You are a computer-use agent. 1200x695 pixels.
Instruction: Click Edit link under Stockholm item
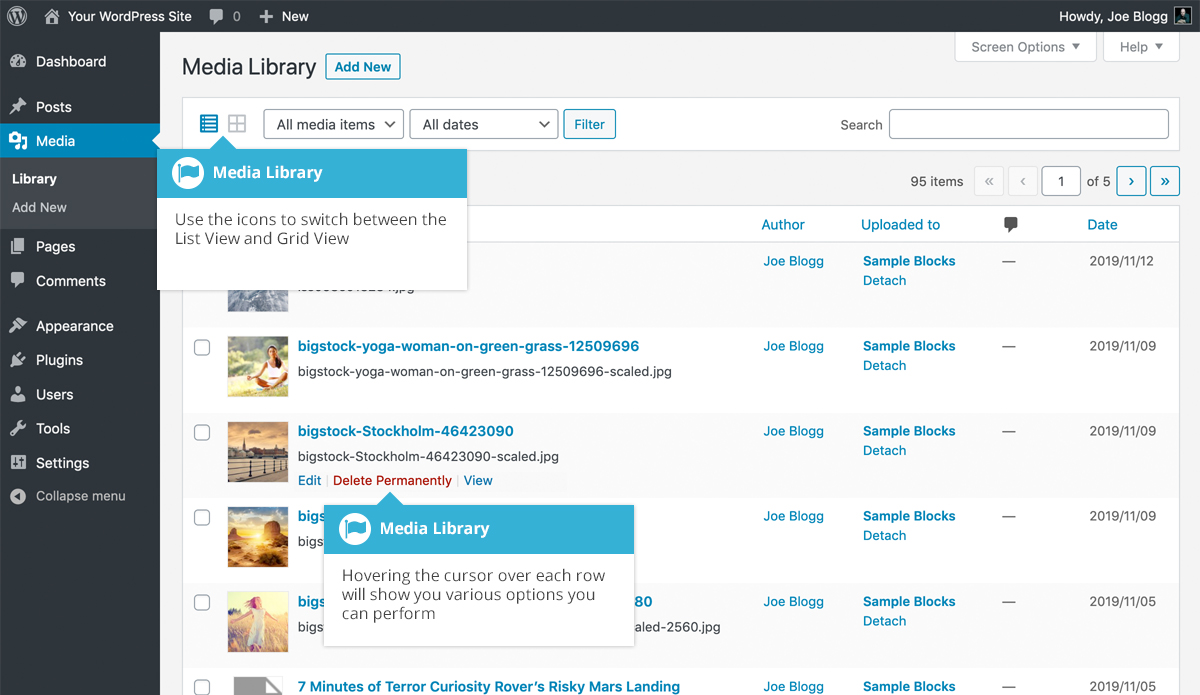(310, 481)
